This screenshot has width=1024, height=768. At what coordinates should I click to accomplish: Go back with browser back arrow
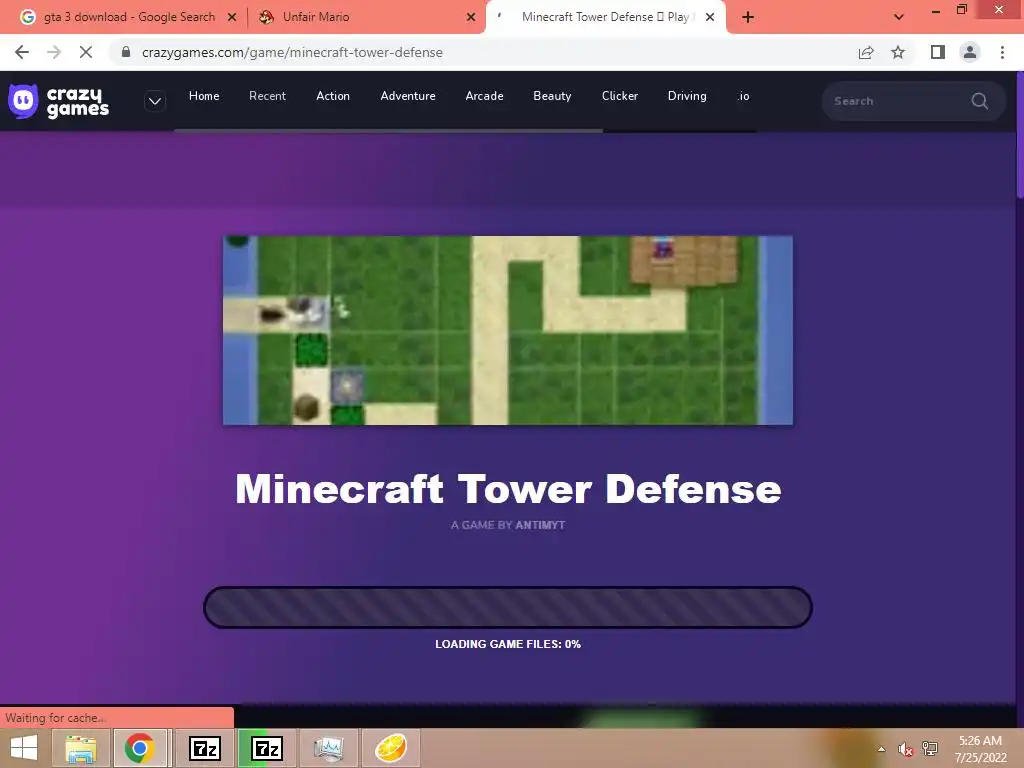pyautogui.click(x=22, y=52)
